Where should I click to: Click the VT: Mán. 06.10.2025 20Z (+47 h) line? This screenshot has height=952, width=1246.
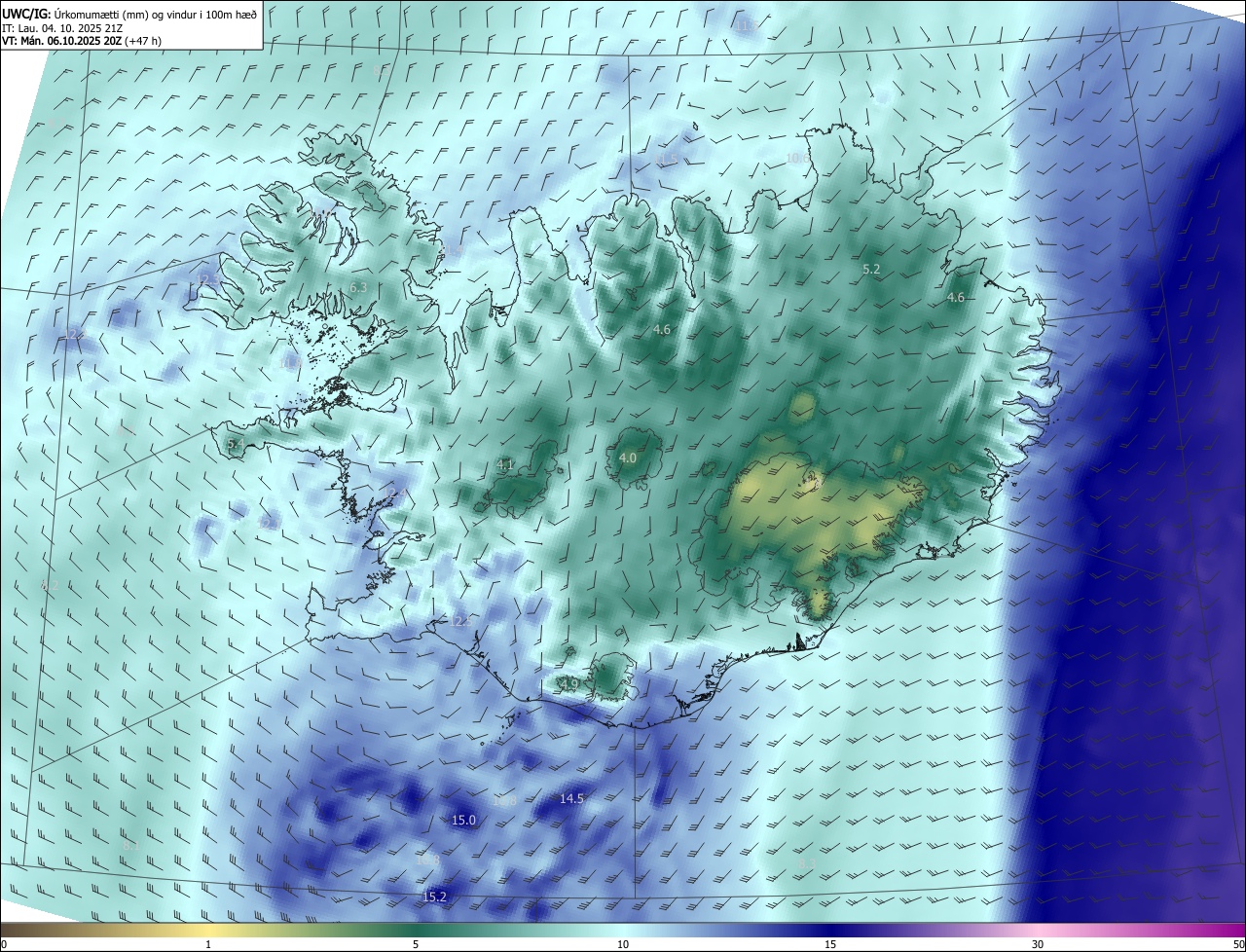(82, 41)
